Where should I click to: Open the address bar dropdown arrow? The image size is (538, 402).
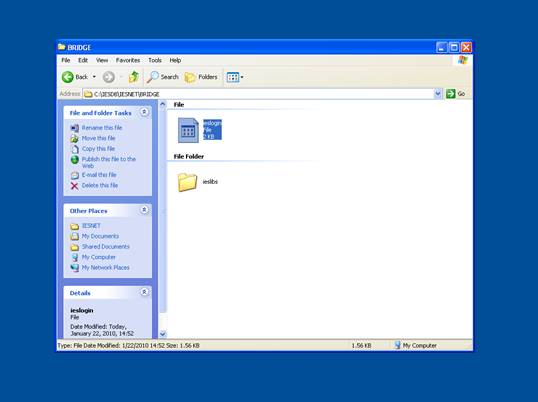coord(438,94)
